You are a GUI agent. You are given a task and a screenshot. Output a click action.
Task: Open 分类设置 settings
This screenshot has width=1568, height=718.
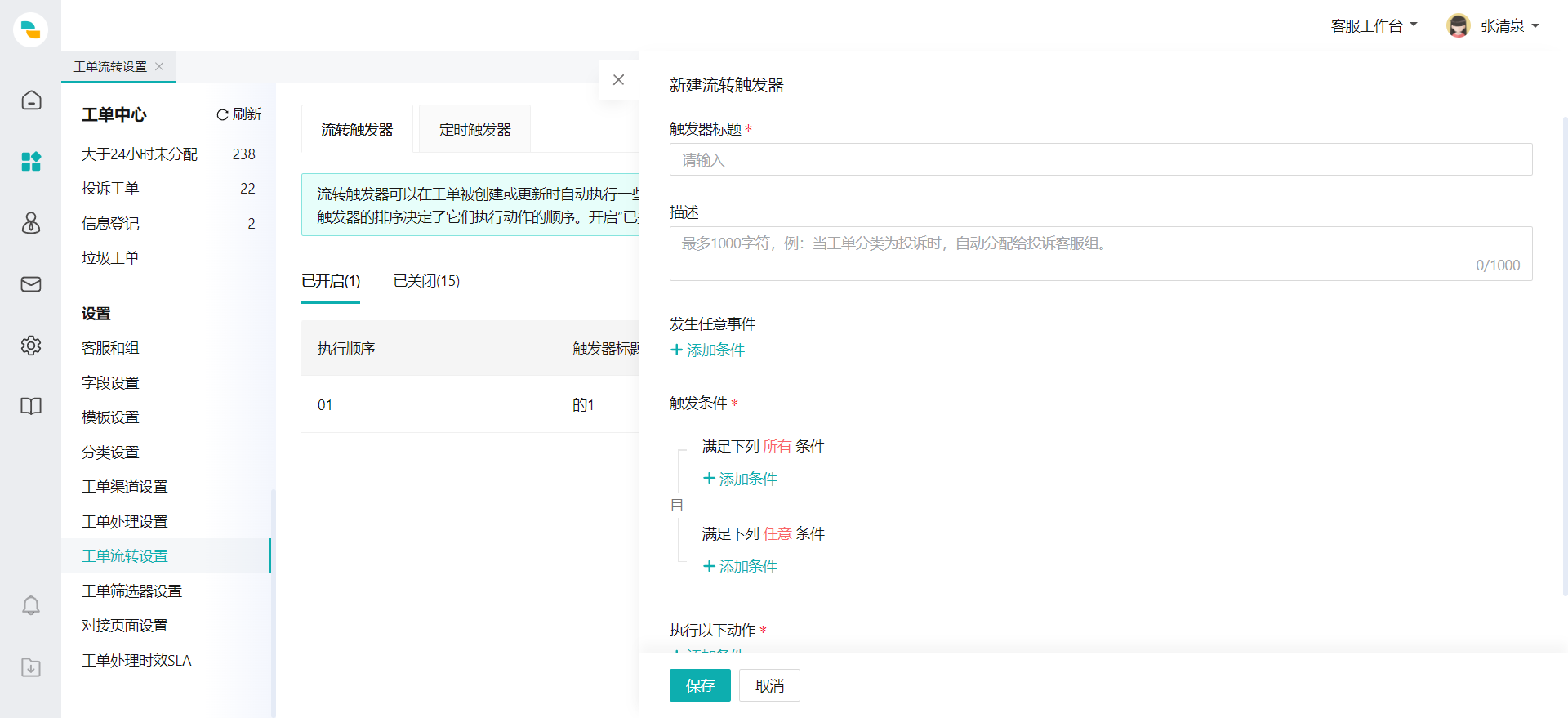click(x=110, y=452)
